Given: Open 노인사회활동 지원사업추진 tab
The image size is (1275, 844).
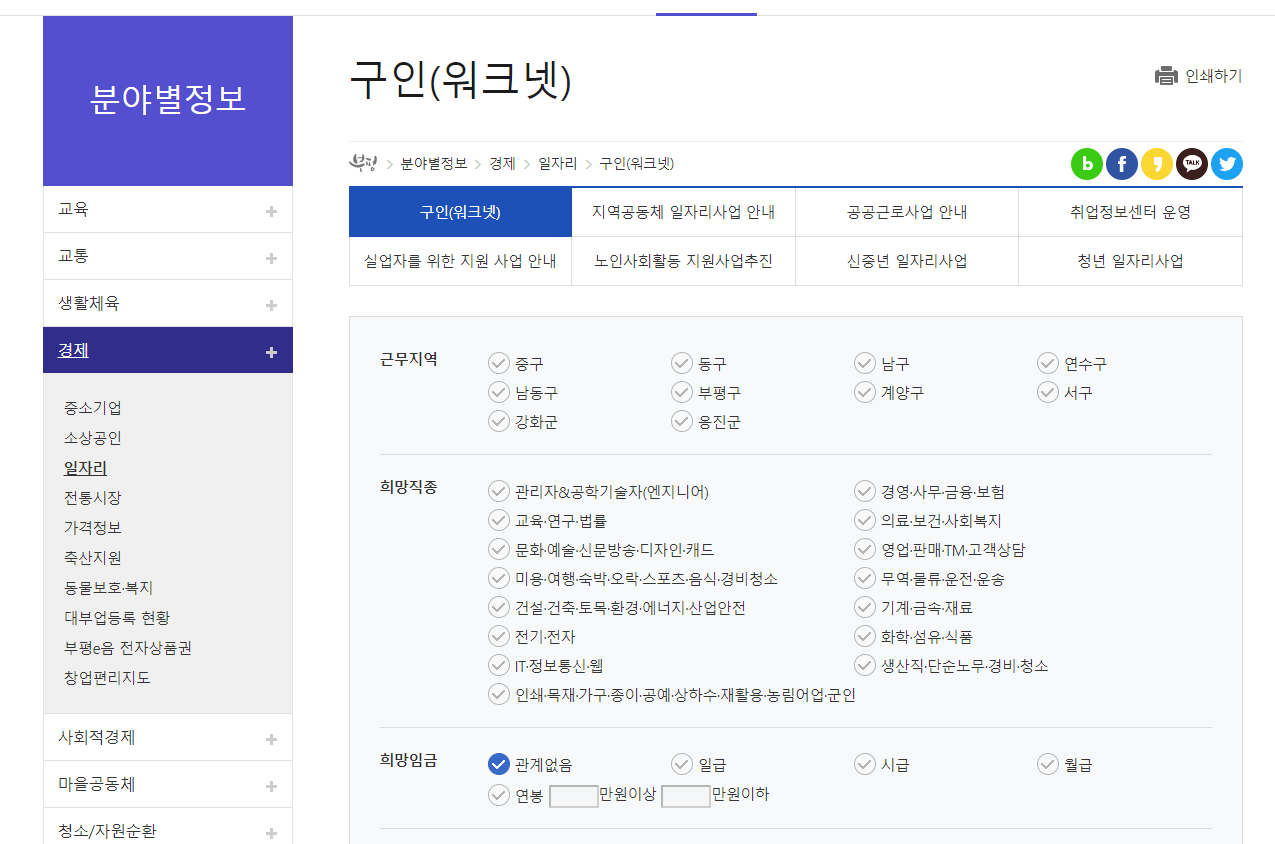Looking at the screenshot, I should [x=683, y=261].
